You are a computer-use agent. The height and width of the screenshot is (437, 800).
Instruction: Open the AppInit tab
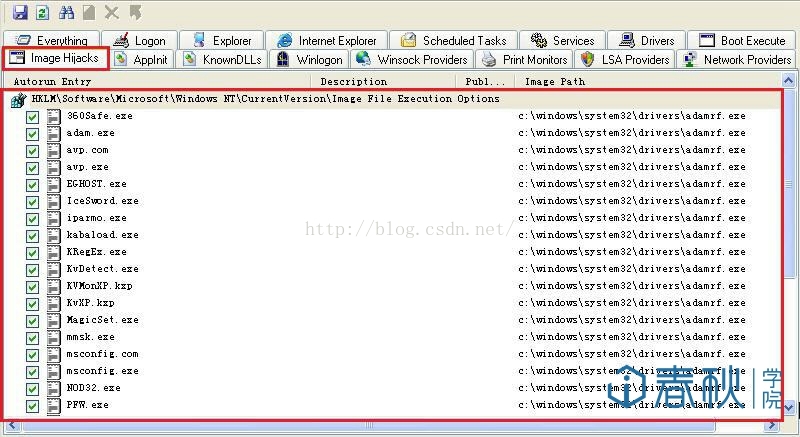(x=141, y=60)
